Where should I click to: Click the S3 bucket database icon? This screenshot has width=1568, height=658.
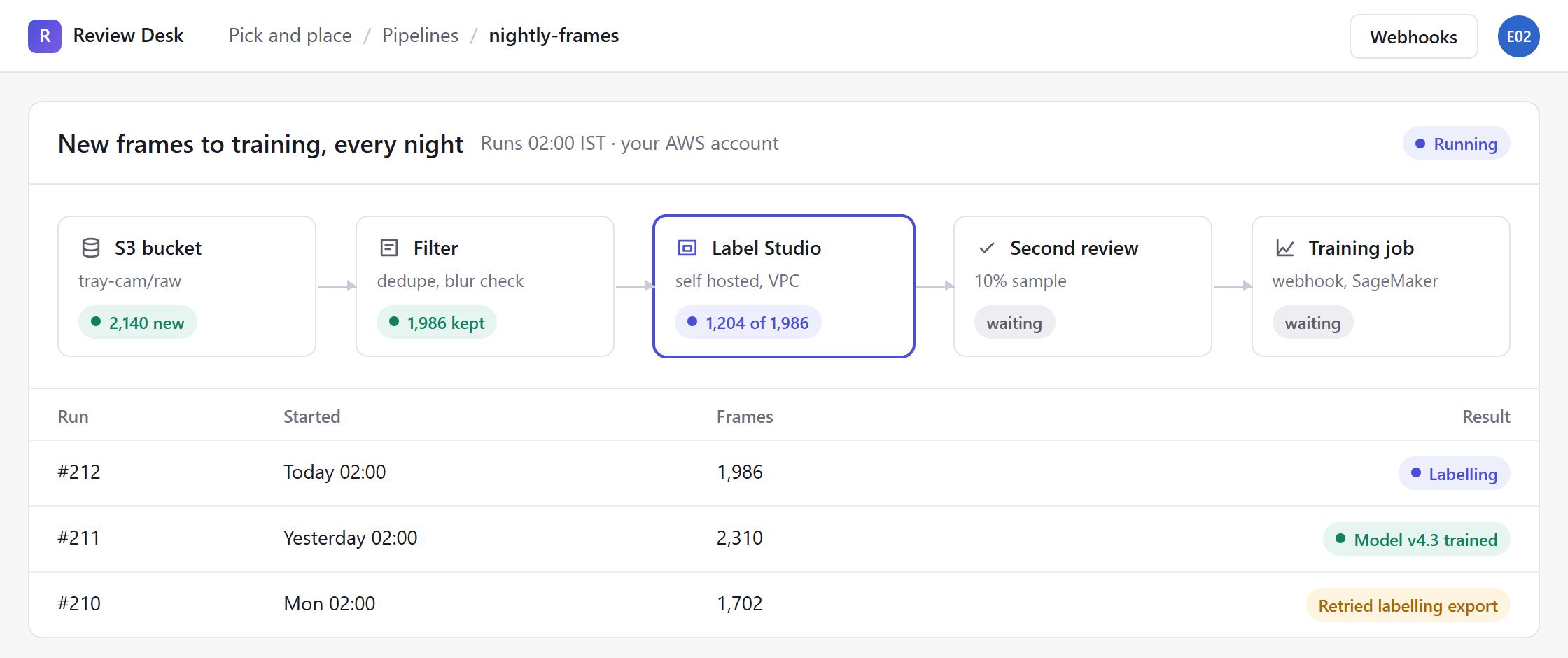coord(91,248)
